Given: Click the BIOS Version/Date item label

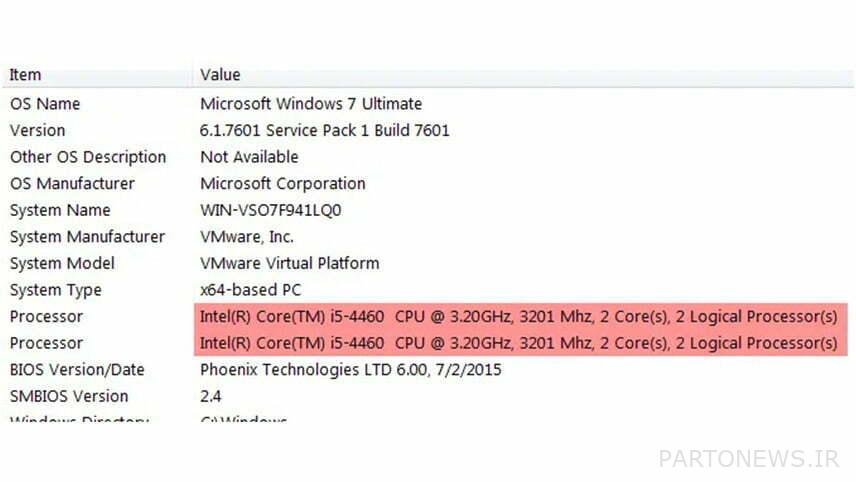Looking at the screenshot, I should tap(77, 370).
